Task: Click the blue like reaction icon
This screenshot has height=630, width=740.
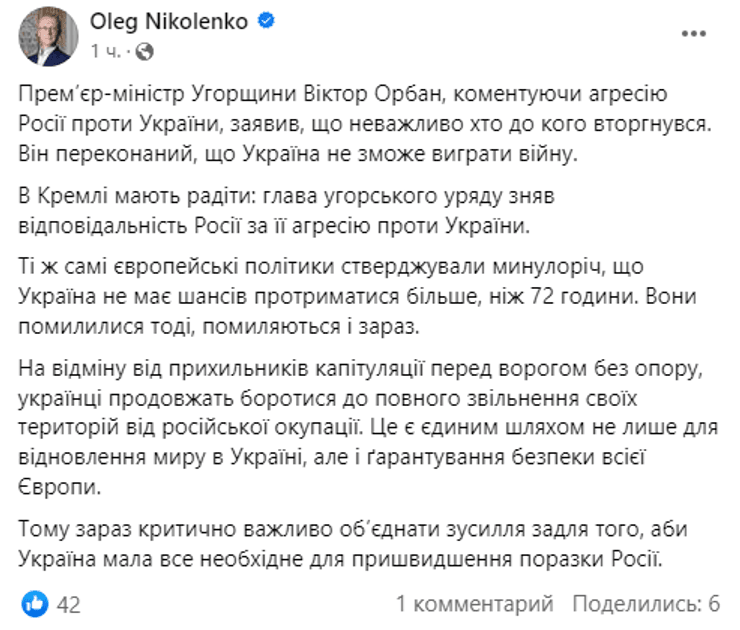Action: tap(34, 604)
